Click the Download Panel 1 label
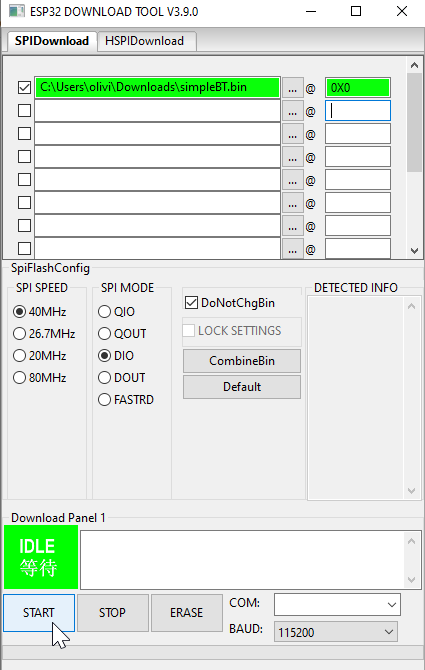This screenshot has width=425, height=670. 58,518
